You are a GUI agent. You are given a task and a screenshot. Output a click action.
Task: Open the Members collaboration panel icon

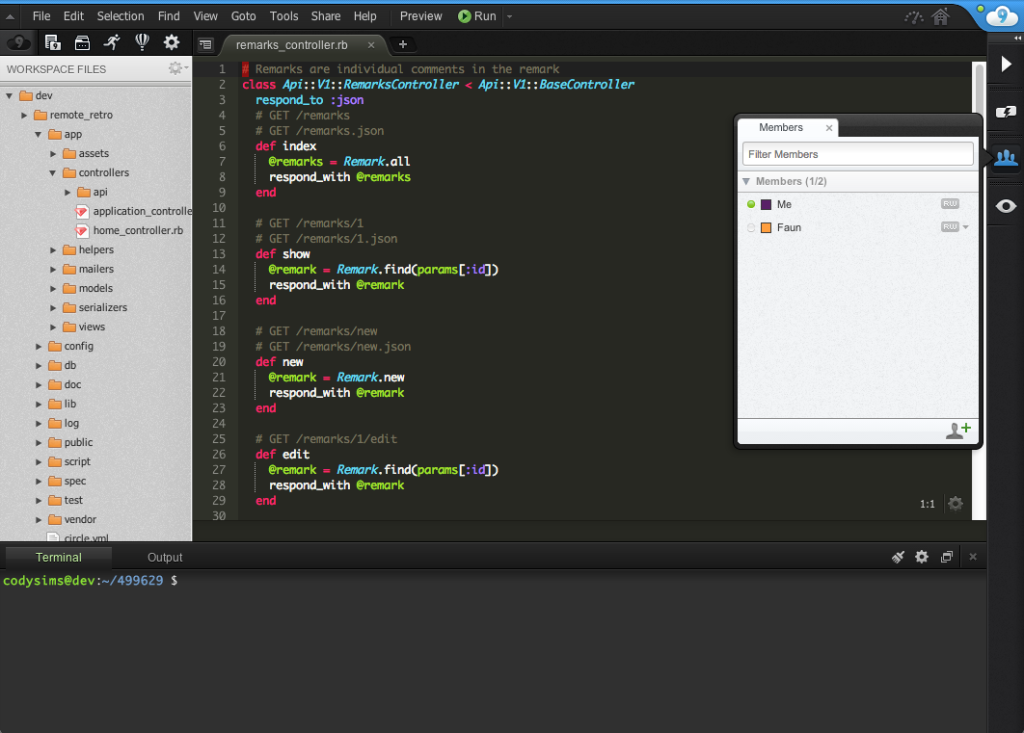[1005, 158]
